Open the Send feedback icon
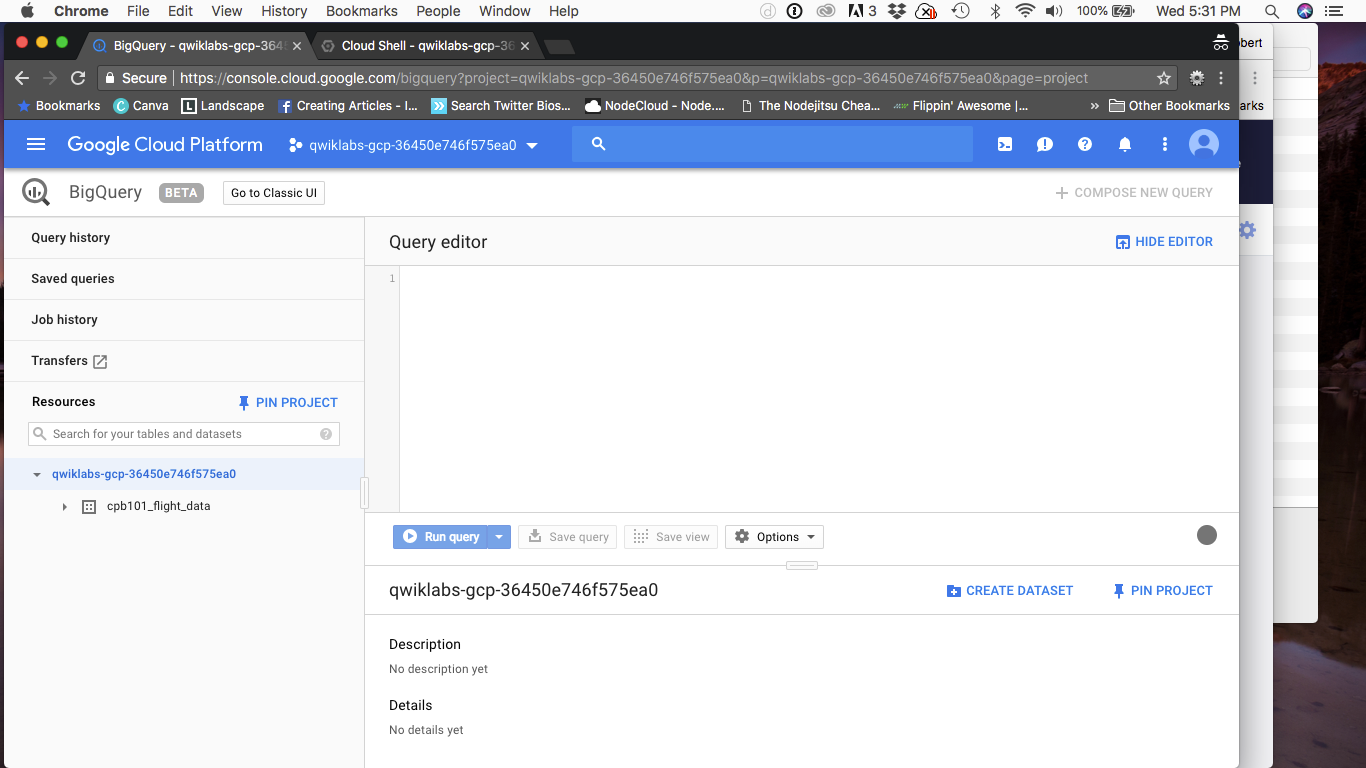1366x768 pixels. click(1044, 144)
